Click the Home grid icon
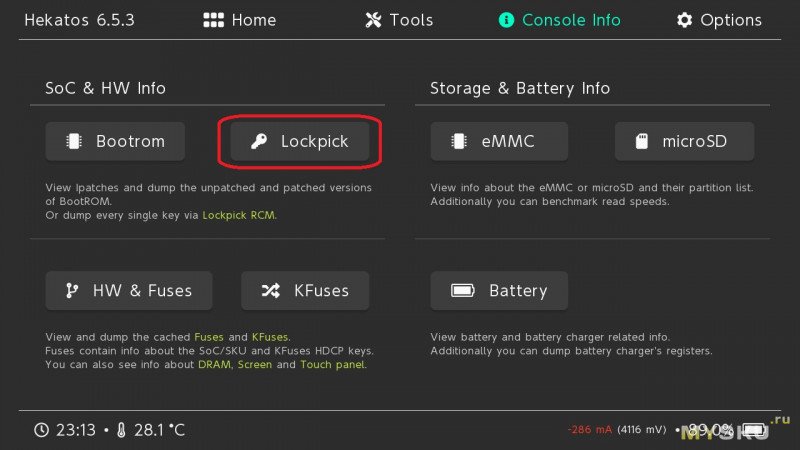This screenshot has height=450, width=800. coord(213,20)
